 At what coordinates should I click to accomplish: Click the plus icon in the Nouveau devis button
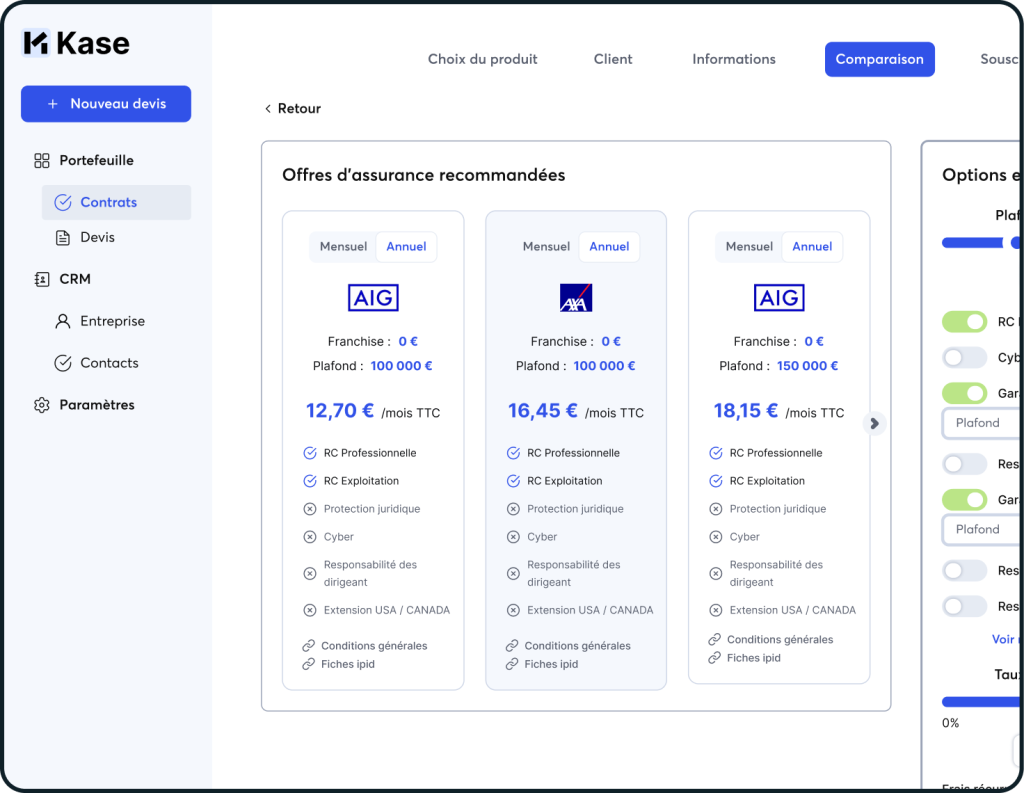tap(53, 104)
